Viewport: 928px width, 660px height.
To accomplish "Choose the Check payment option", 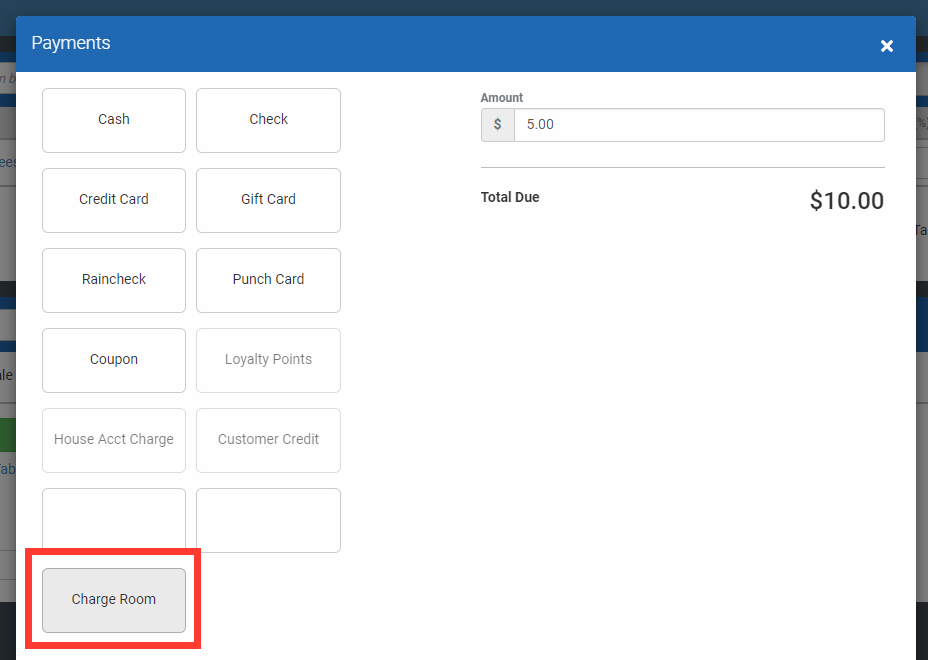I will coord(268,120).
